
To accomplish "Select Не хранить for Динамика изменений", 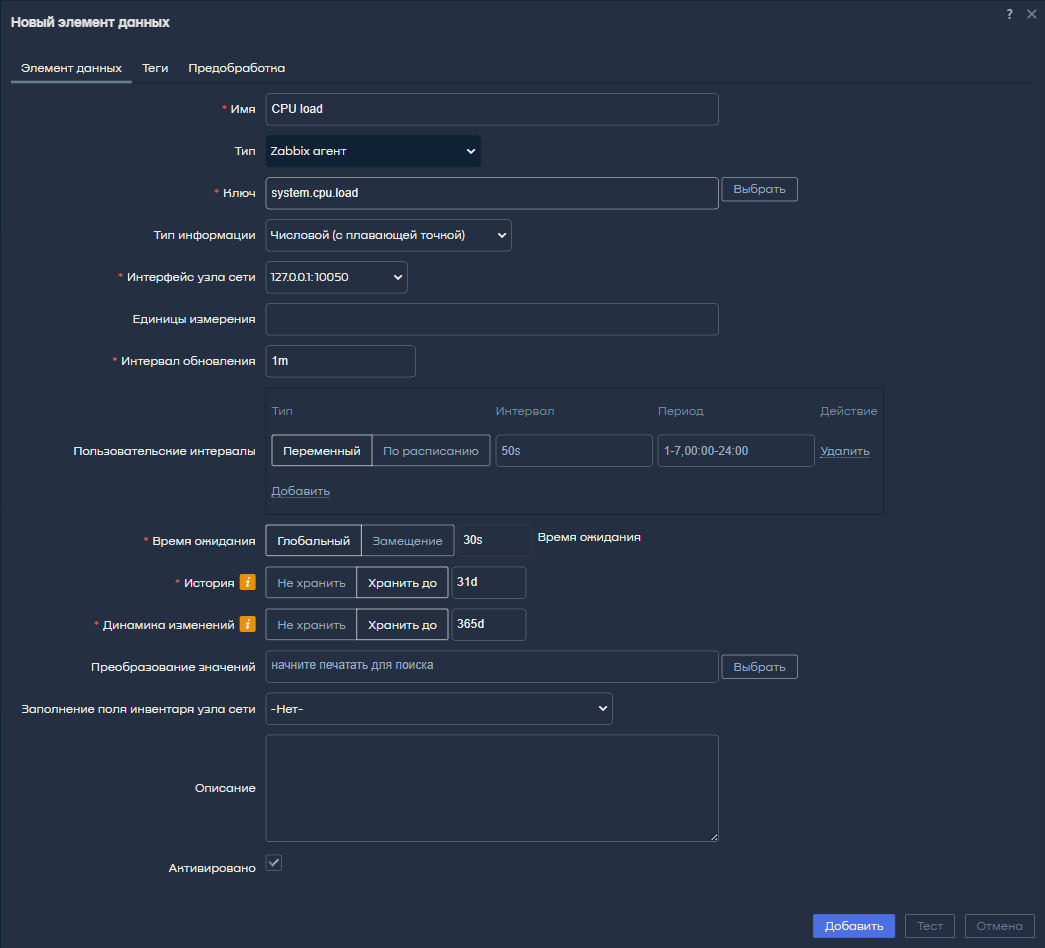I will pyautogui.click(x=311, y=625).
